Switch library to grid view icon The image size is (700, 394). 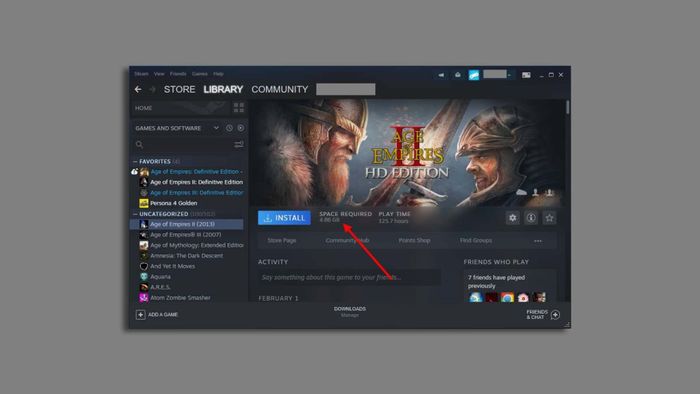pyautogui.click(x=239, y=108)
